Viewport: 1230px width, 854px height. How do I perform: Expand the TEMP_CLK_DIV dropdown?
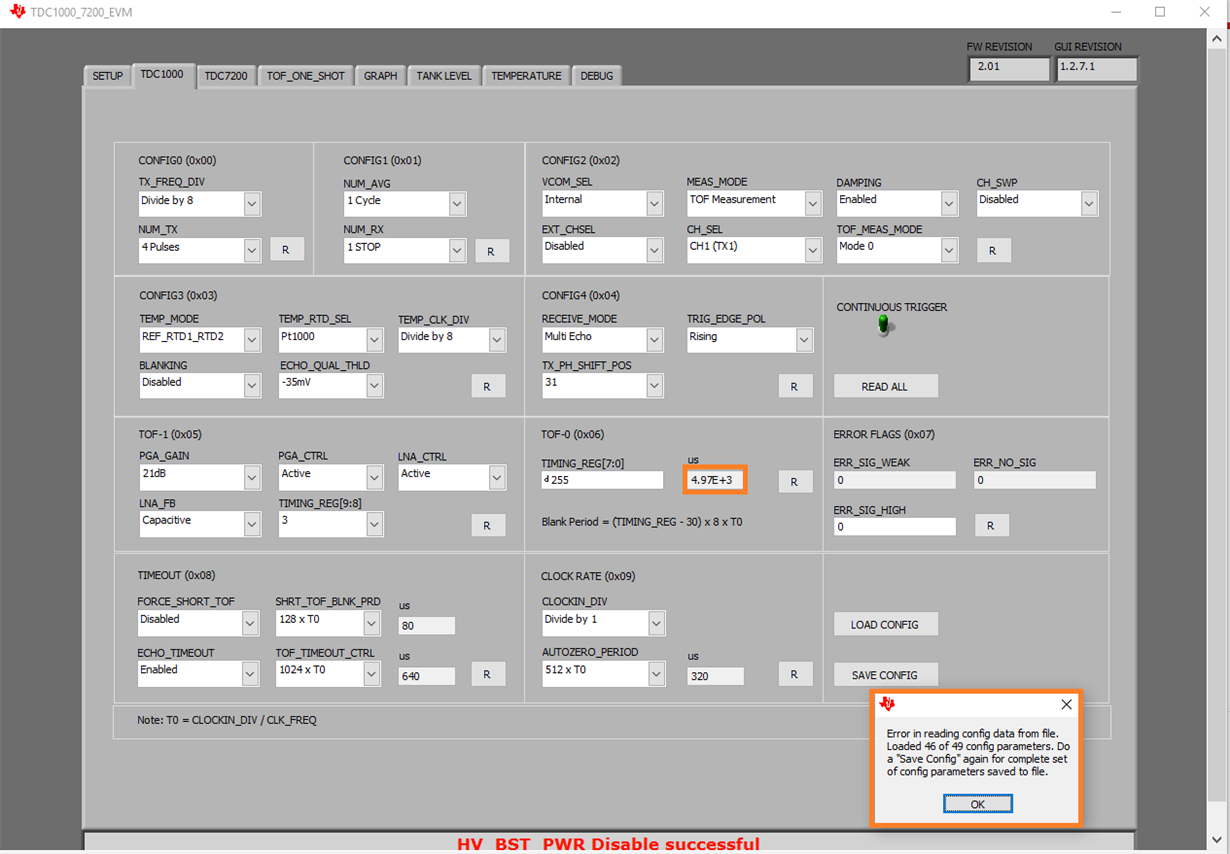pyautogui.click(x=497, y=340)
